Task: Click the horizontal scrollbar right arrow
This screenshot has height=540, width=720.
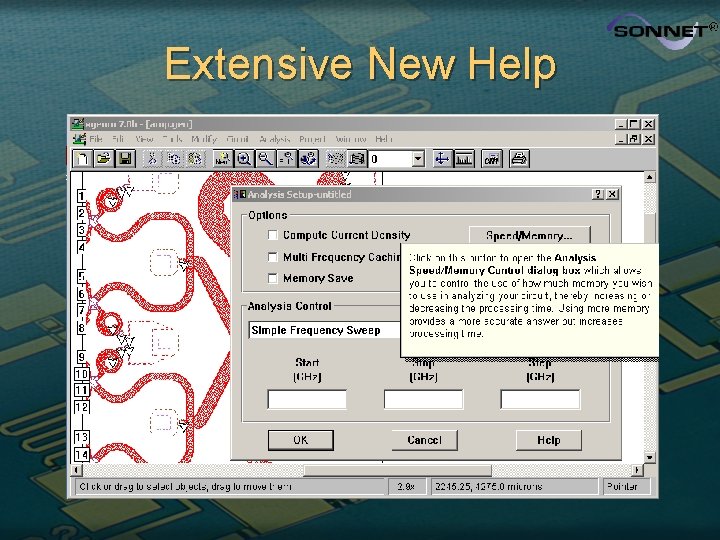Action: pyautogui.click(x=637, y=470)
